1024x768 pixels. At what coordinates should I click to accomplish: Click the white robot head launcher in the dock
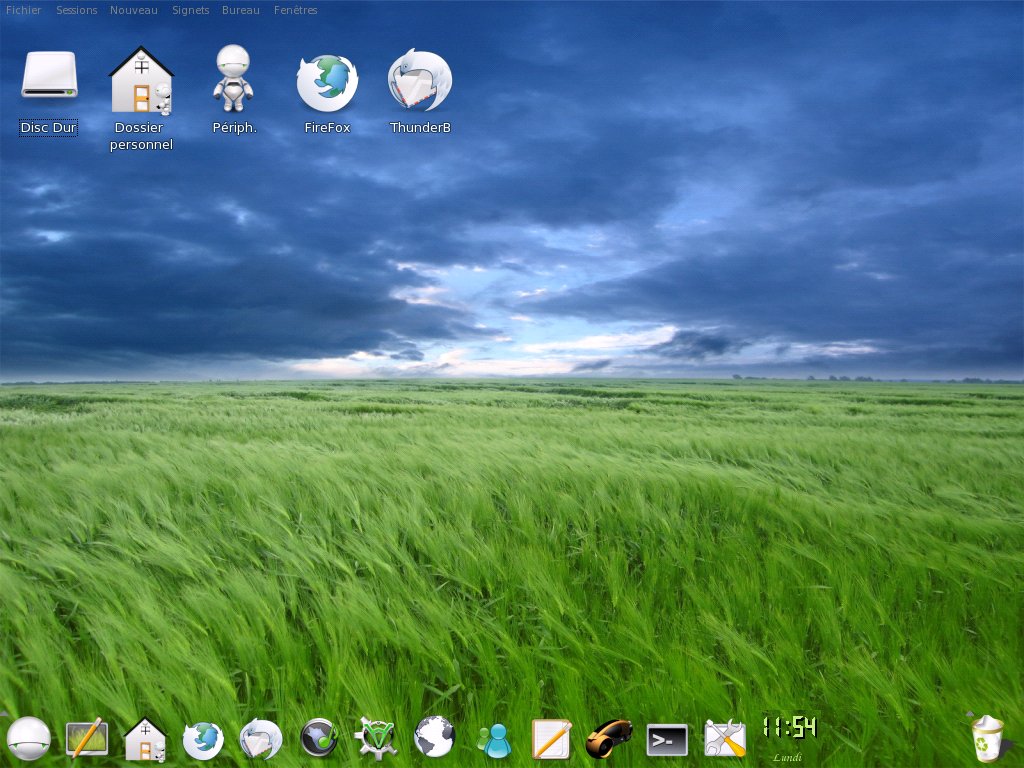29,739
